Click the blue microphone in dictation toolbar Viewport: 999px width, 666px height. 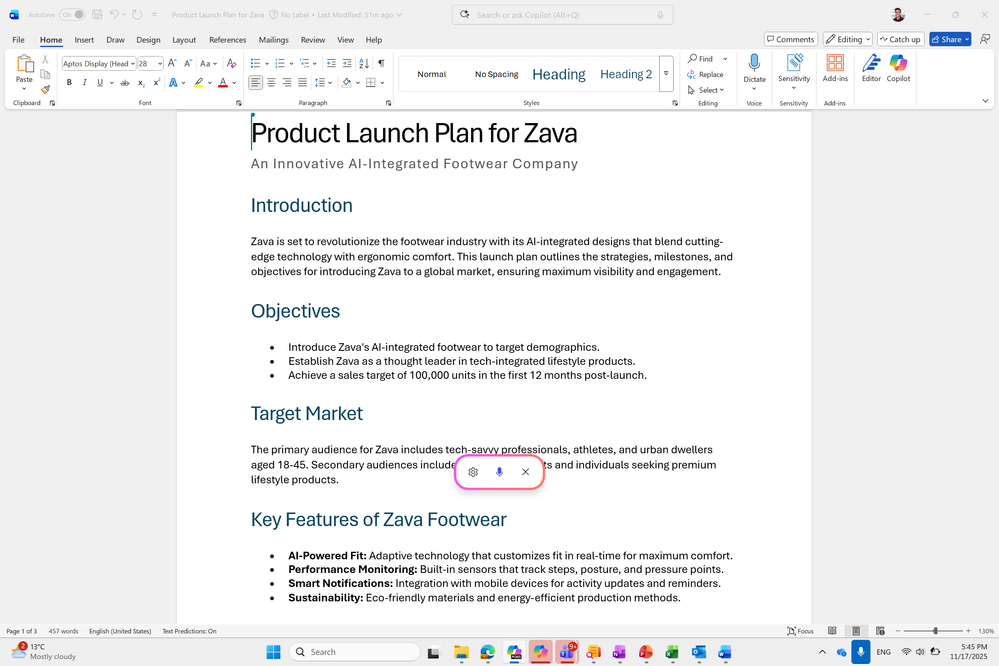coord(499,472)
